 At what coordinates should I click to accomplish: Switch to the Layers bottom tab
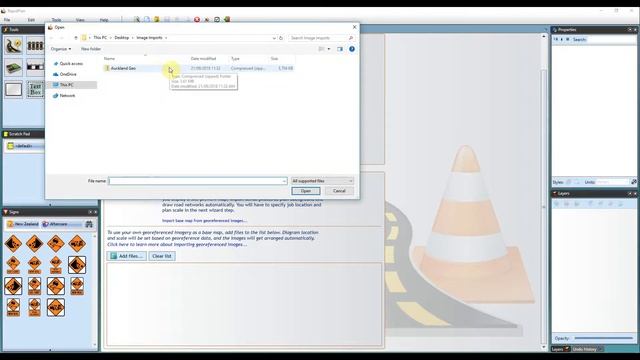561,349
